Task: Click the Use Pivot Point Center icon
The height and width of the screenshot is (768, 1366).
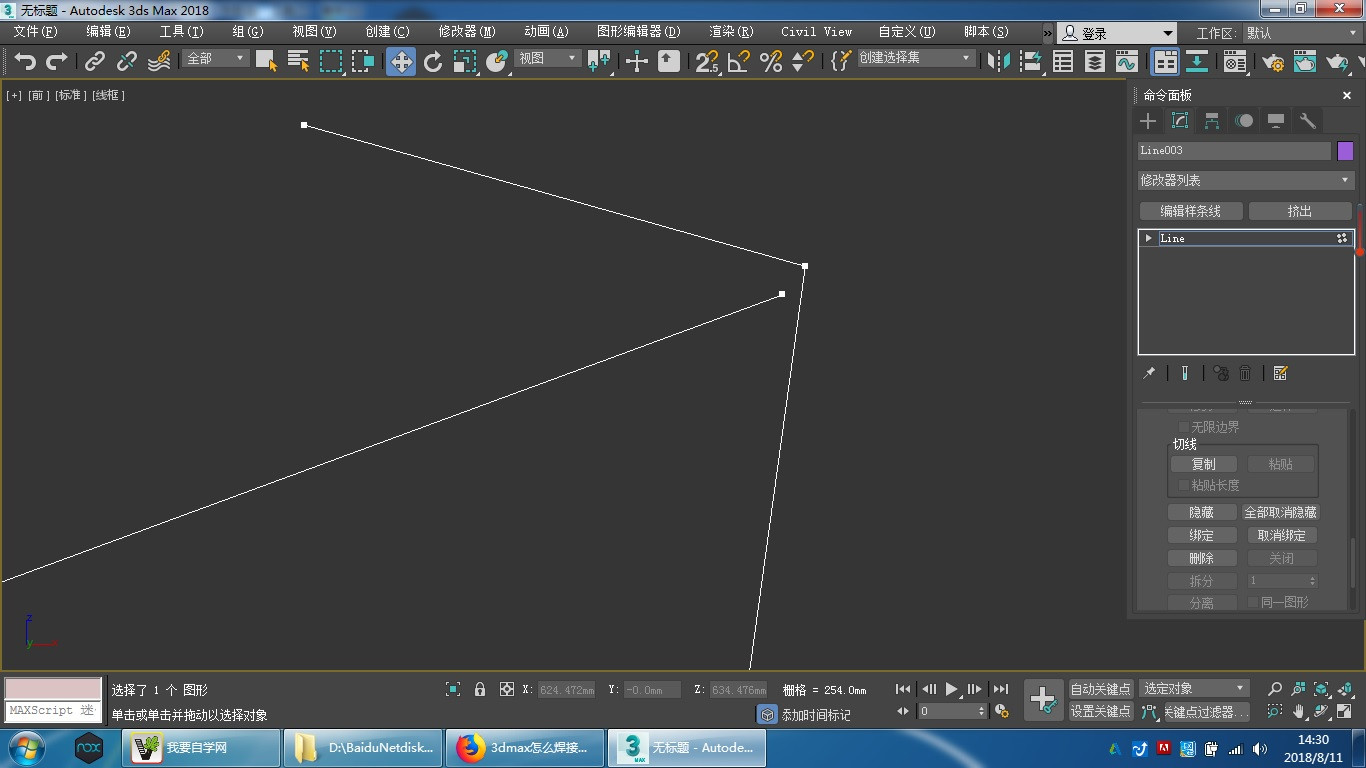Action: coord(599,62)
